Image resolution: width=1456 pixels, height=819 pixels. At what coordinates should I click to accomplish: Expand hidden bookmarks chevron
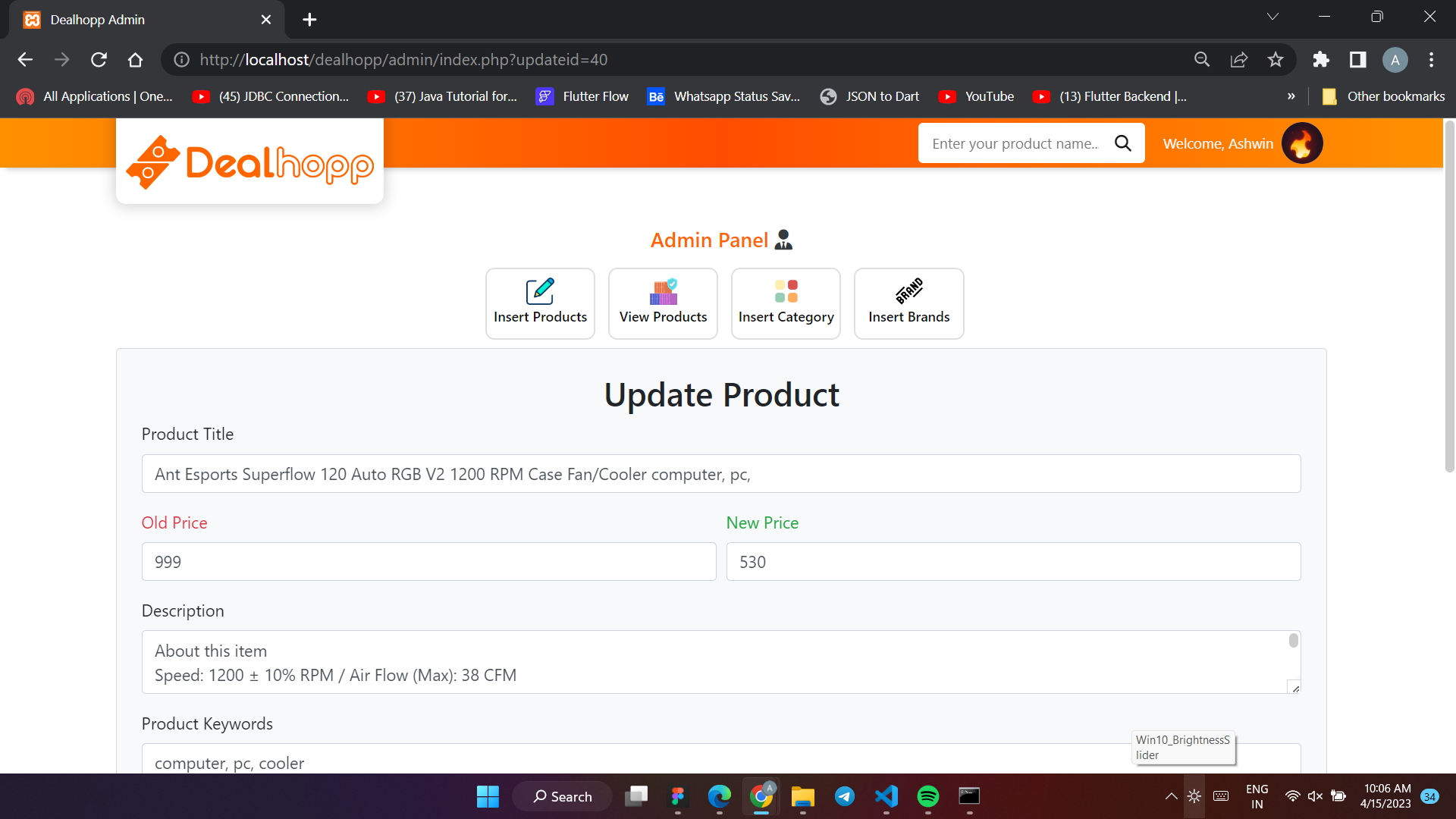pos(1291,96)
